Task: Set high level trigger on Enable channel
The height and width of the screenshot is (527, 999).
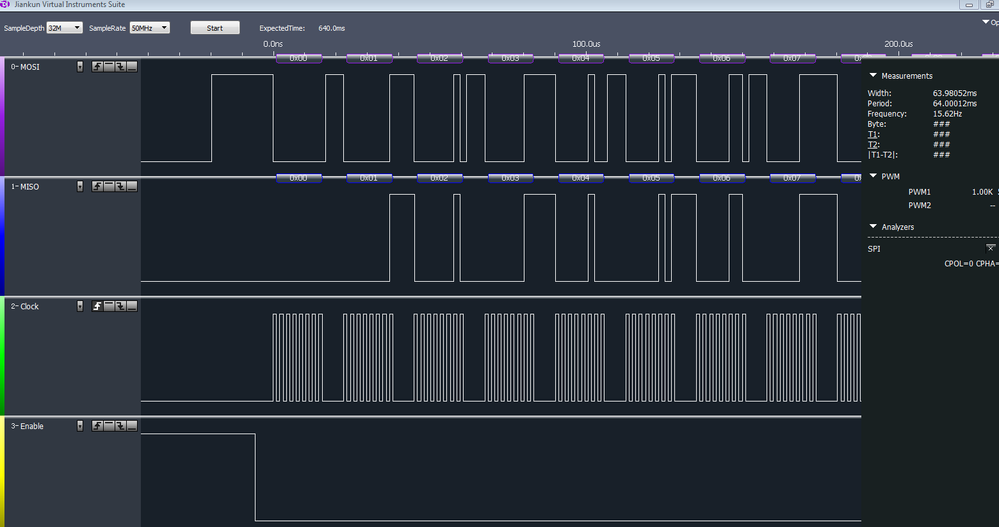Action: coord(109,426)
